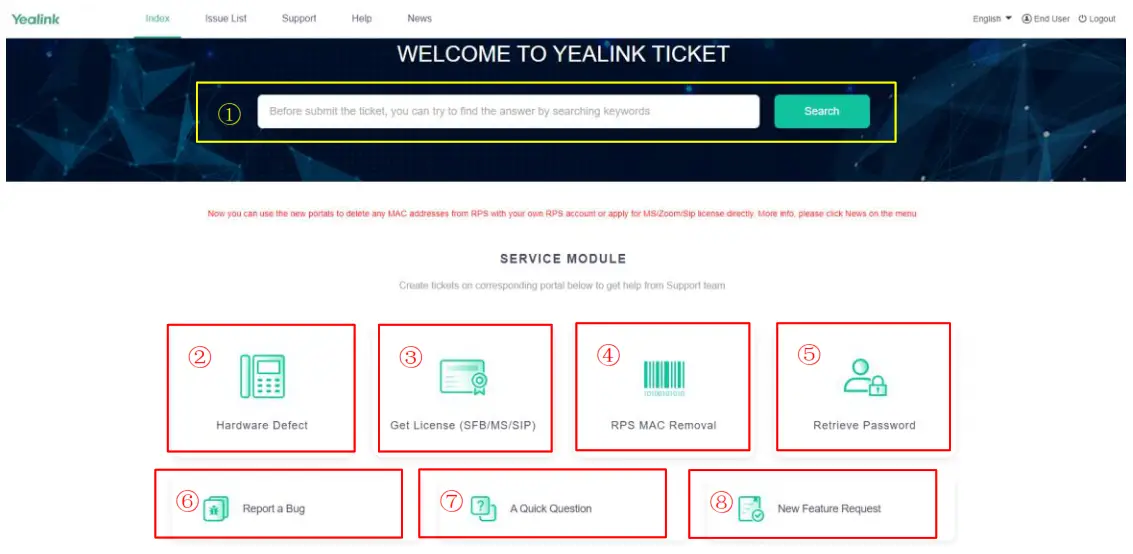Click the Yealink logo

35,19
